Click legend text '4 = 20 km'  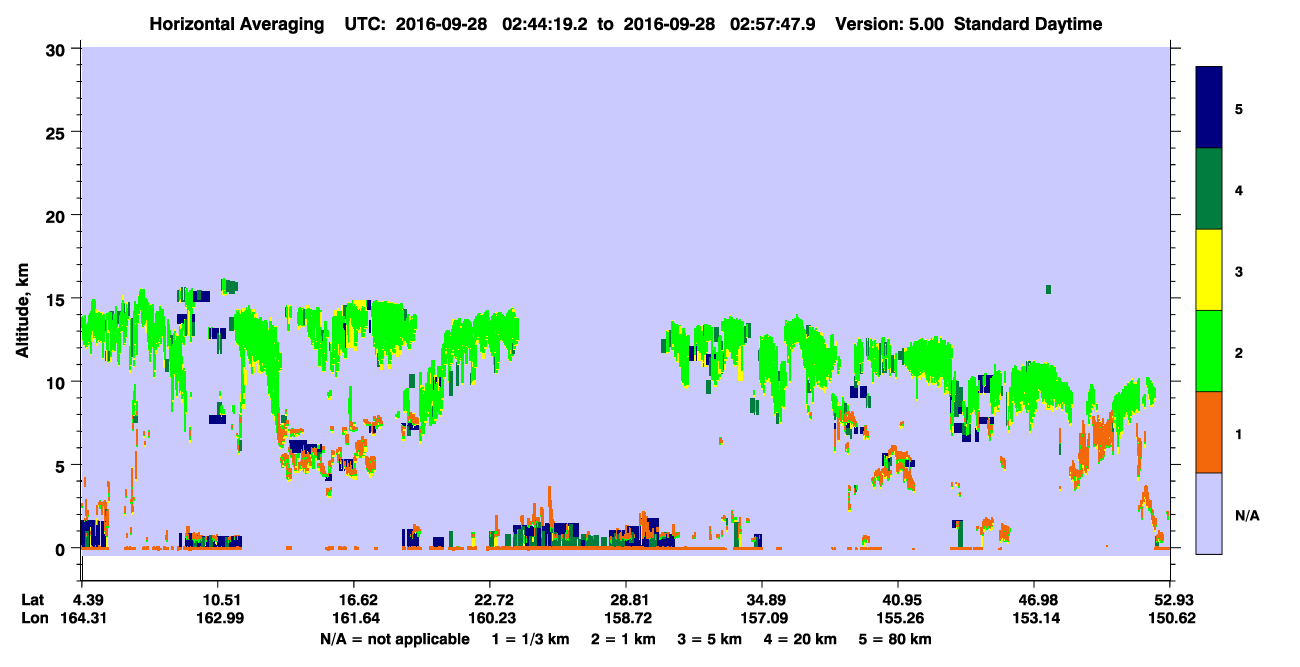coord(802,639)
